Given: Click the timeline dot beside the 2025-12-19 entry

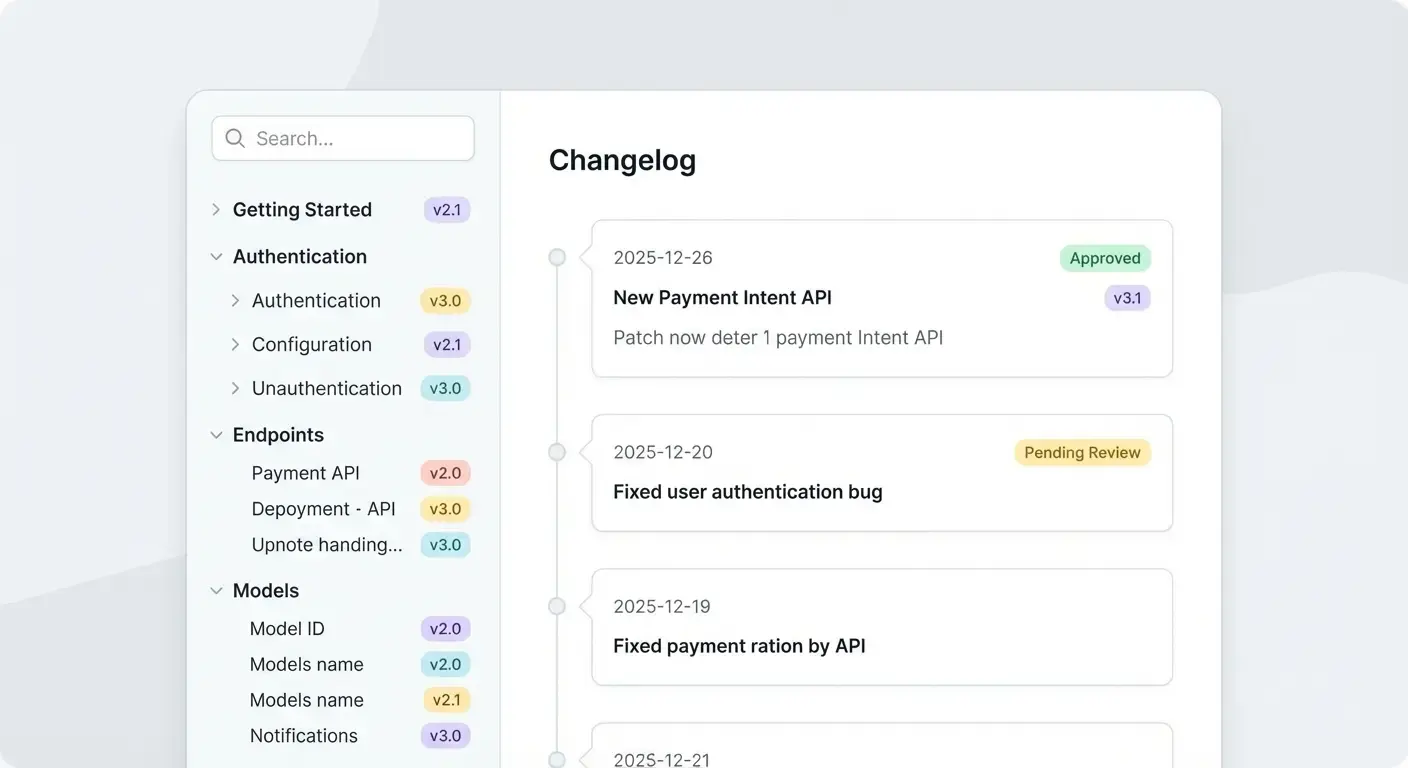Looking at the screenshot, I should 557,605.
